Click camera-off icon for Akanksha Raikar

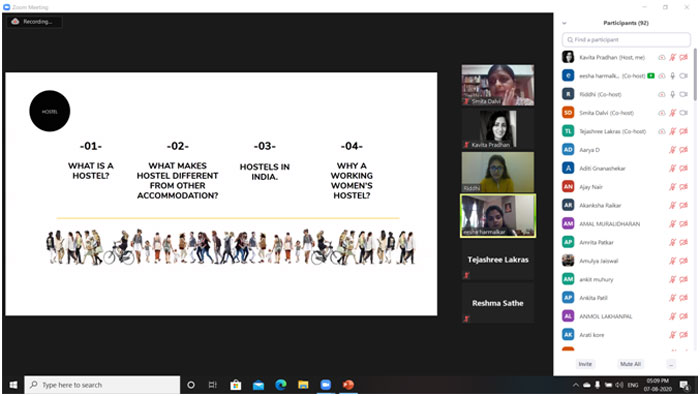click(683, 205)
